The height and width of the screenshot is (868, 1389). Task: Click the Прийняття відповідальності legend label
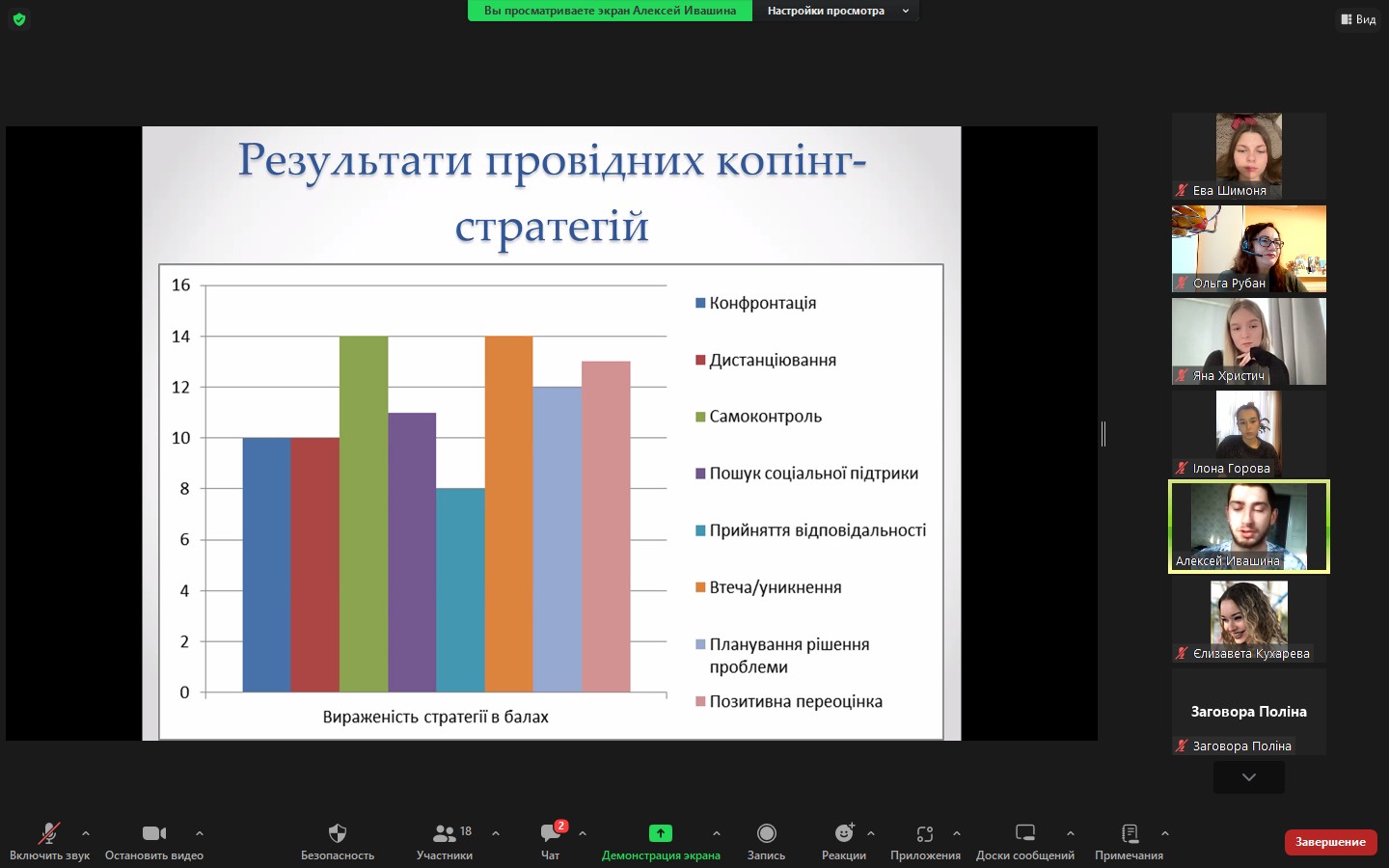(818, 530)
